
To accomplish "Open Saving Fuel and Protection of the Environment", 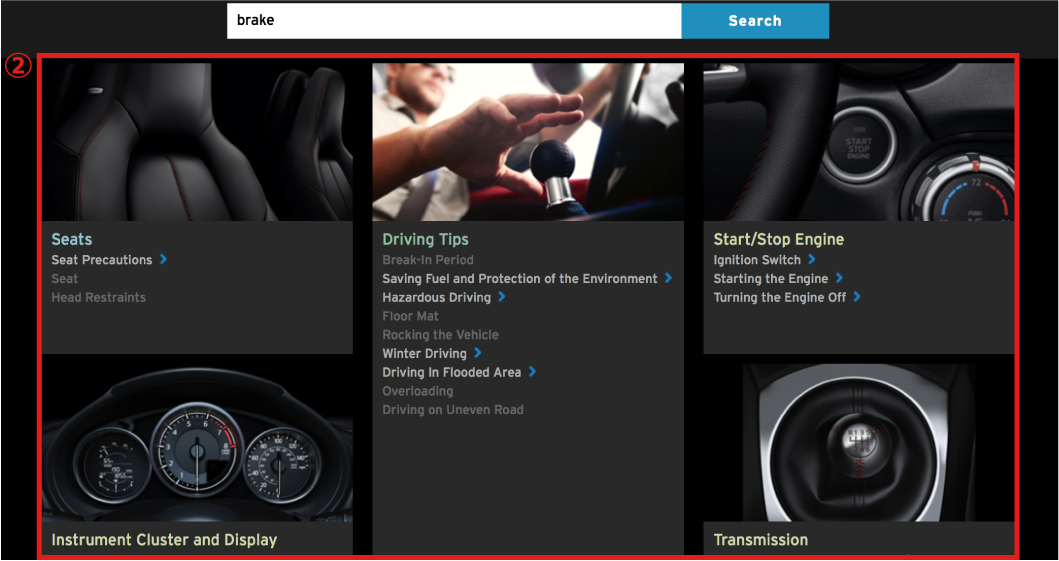I will point(519,279).
